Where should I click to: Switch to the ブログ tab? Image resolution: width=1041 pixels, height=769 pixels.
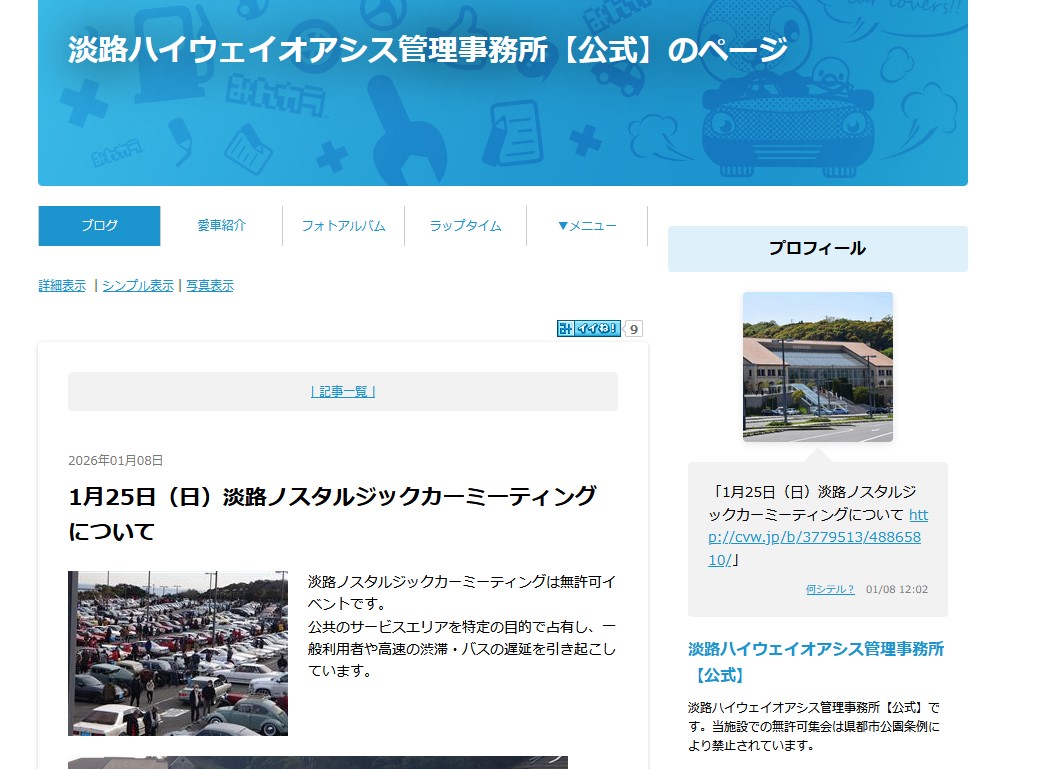click(99, 226)
